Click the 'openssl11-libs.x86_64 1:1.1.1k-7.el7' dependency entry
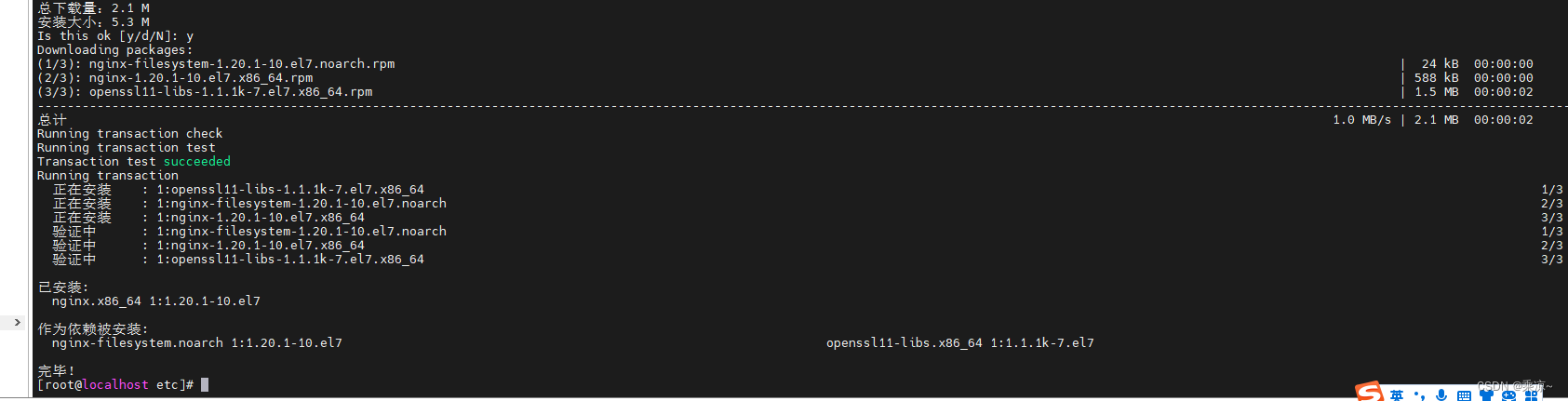Viewport: 1568px width, 401px height. pos(960,343)
